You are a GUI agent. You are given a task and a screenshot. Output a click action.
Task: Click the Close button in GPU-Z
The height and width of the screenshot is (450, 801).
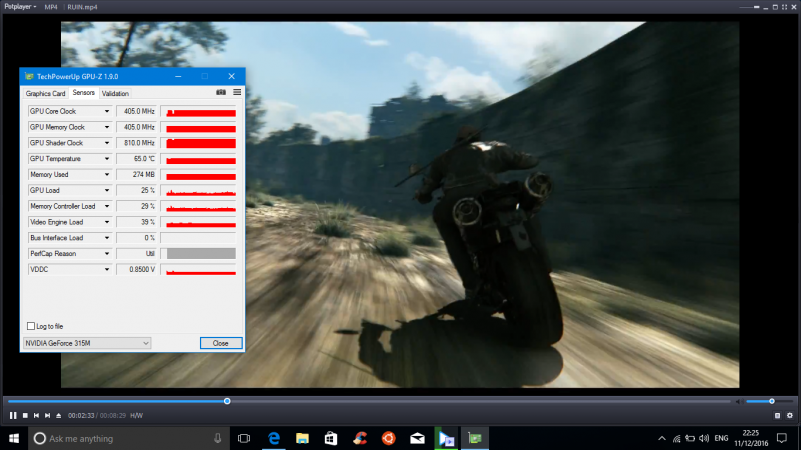click(221, 343)
